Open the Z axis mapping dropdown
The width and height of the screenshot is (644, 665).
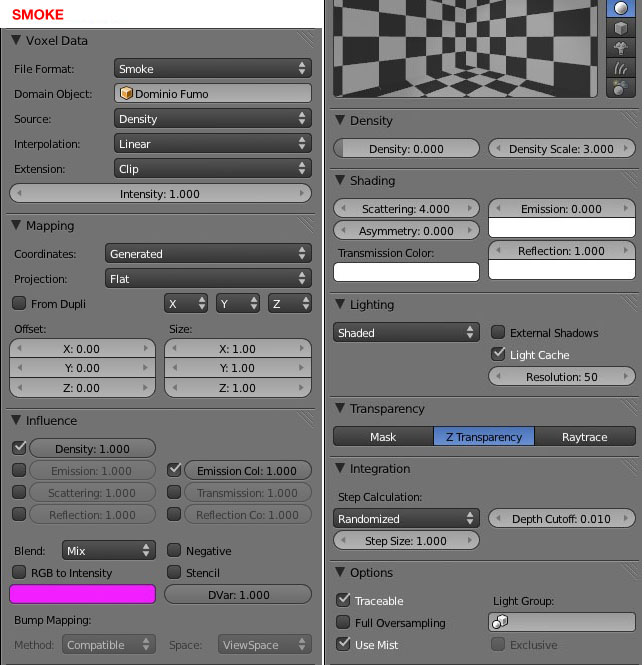point(290,304)
